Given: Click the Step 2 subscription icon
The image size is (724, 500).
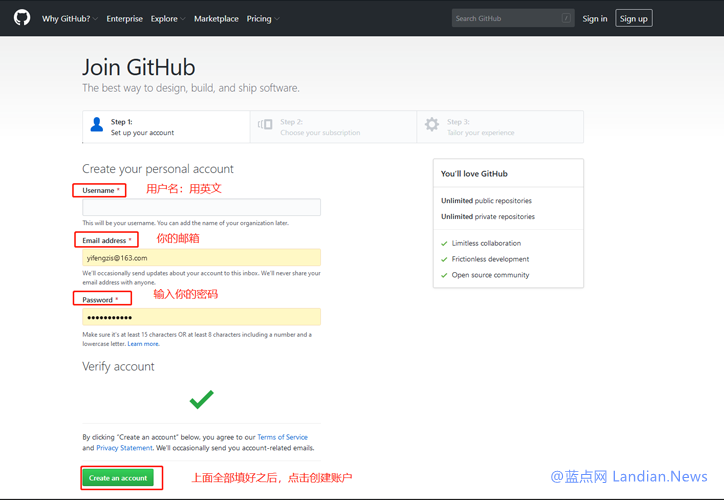Looking at the screenshot, I should [265, 124].
